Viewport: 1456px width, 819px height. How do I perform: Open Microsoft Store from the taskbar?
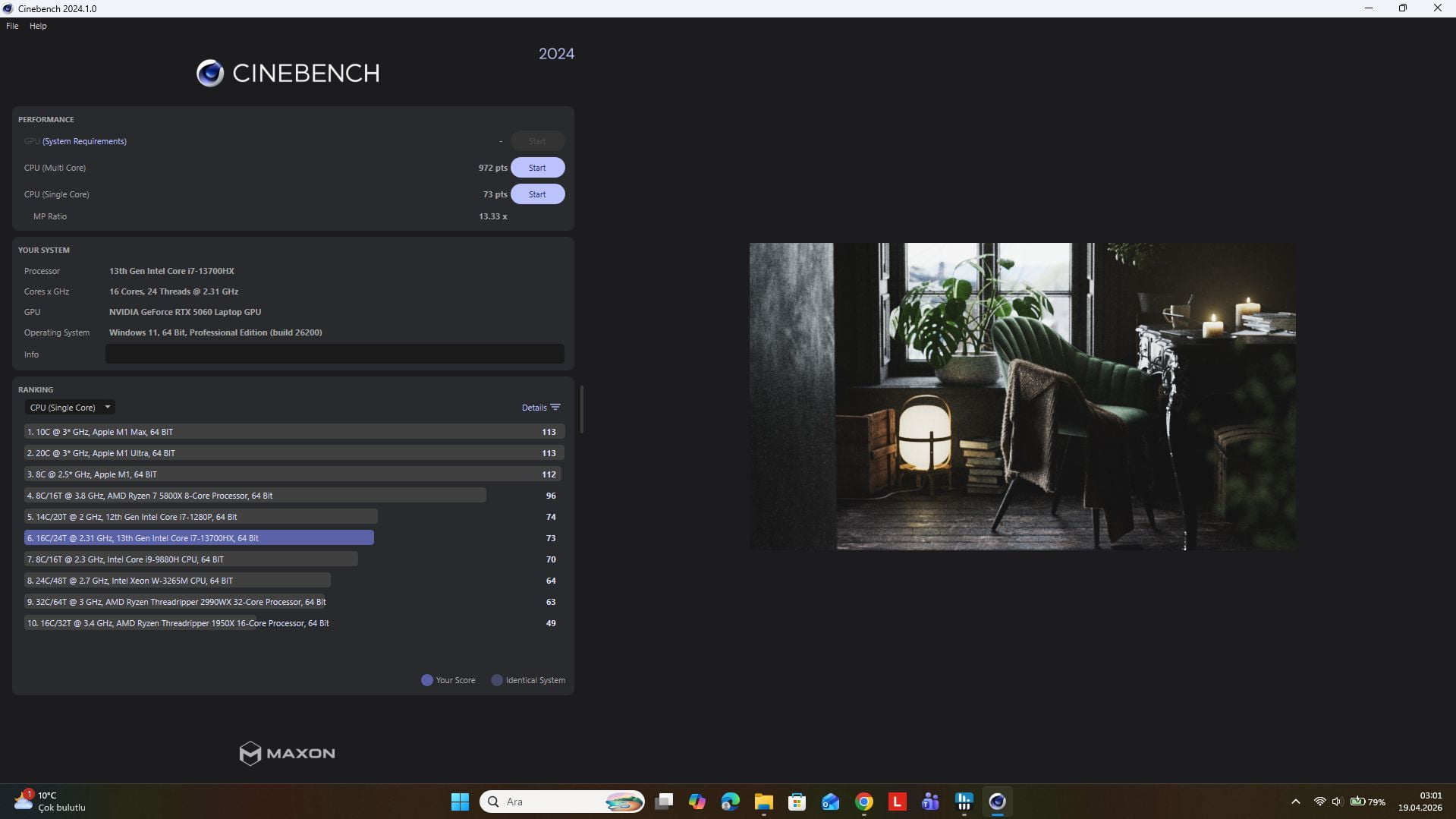tap(797, 802)
